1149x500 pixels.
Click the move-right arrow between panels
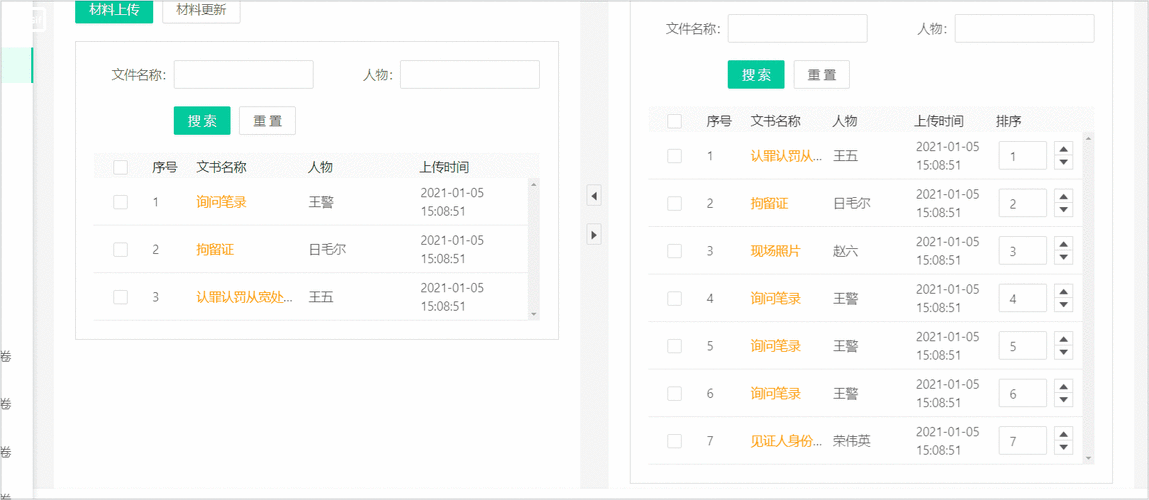click(594, 235)
